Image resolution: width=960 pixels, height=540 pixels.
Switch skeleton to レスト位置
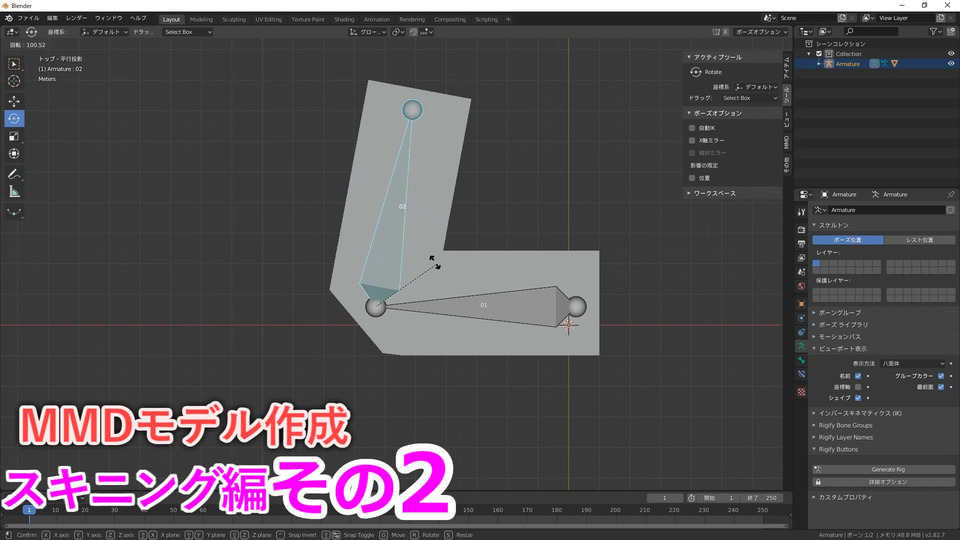(x=920, y=240)
